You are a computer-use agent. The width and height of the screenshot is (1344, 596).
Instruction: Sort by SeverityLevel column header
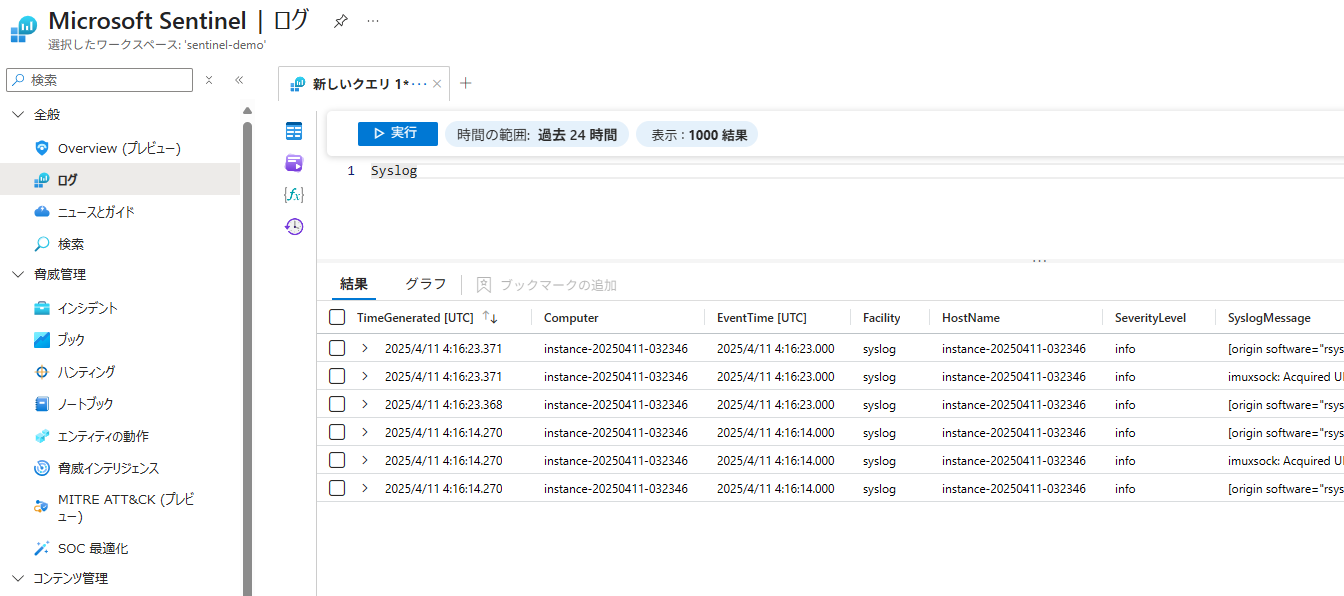(1151, 318)
